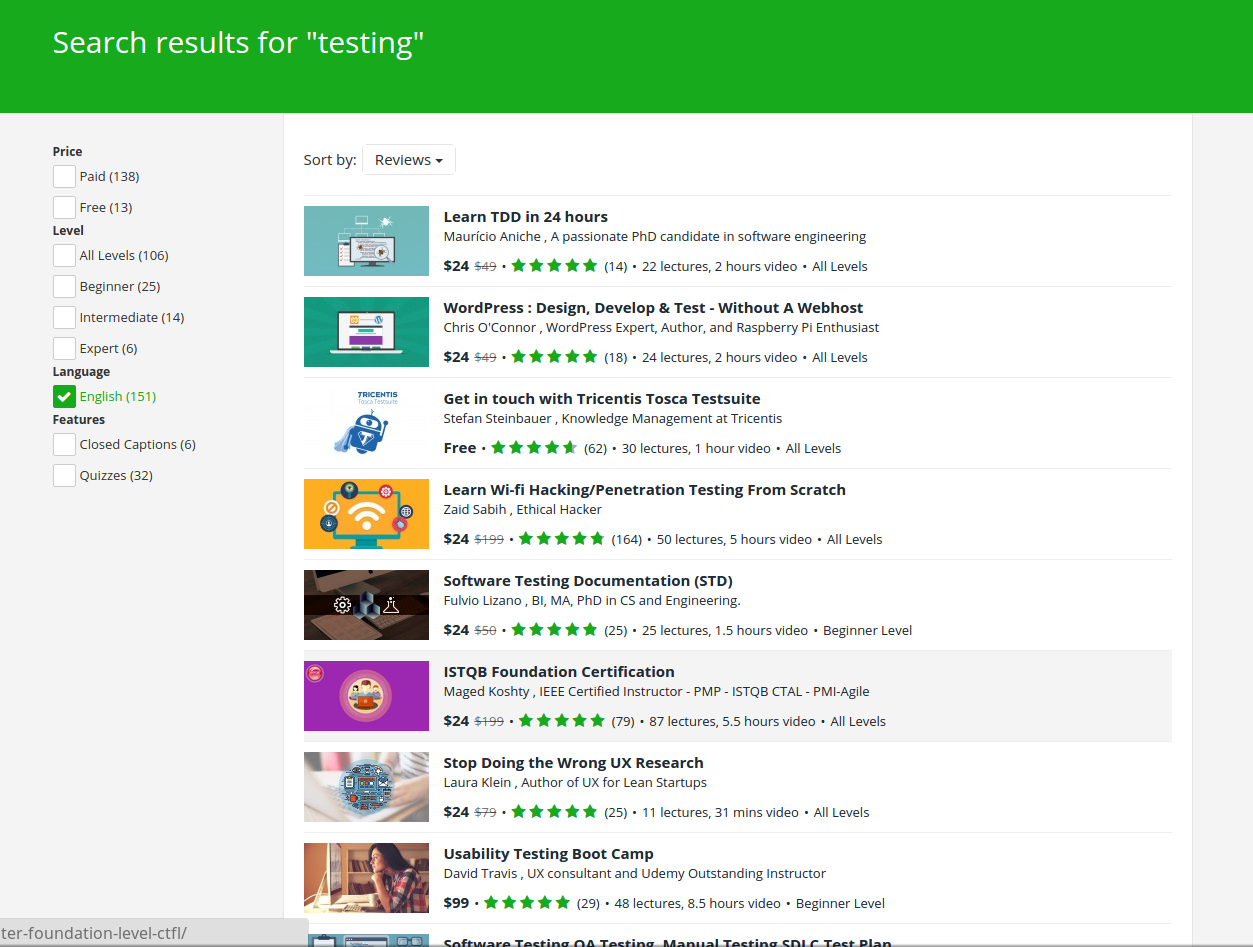Check the Free (13) price filter

point(64,208)
